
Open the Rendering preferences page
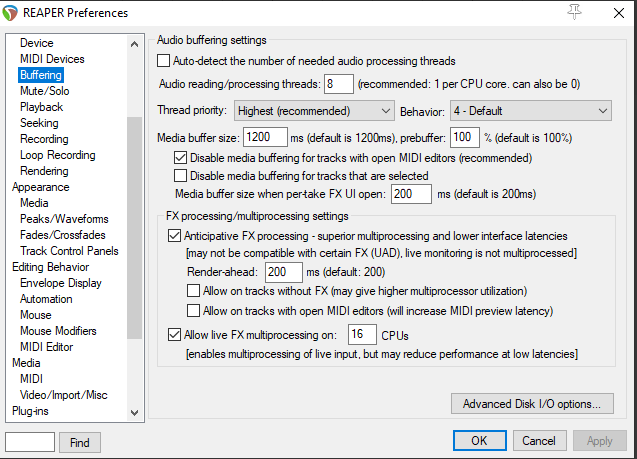tap(44, 171)
